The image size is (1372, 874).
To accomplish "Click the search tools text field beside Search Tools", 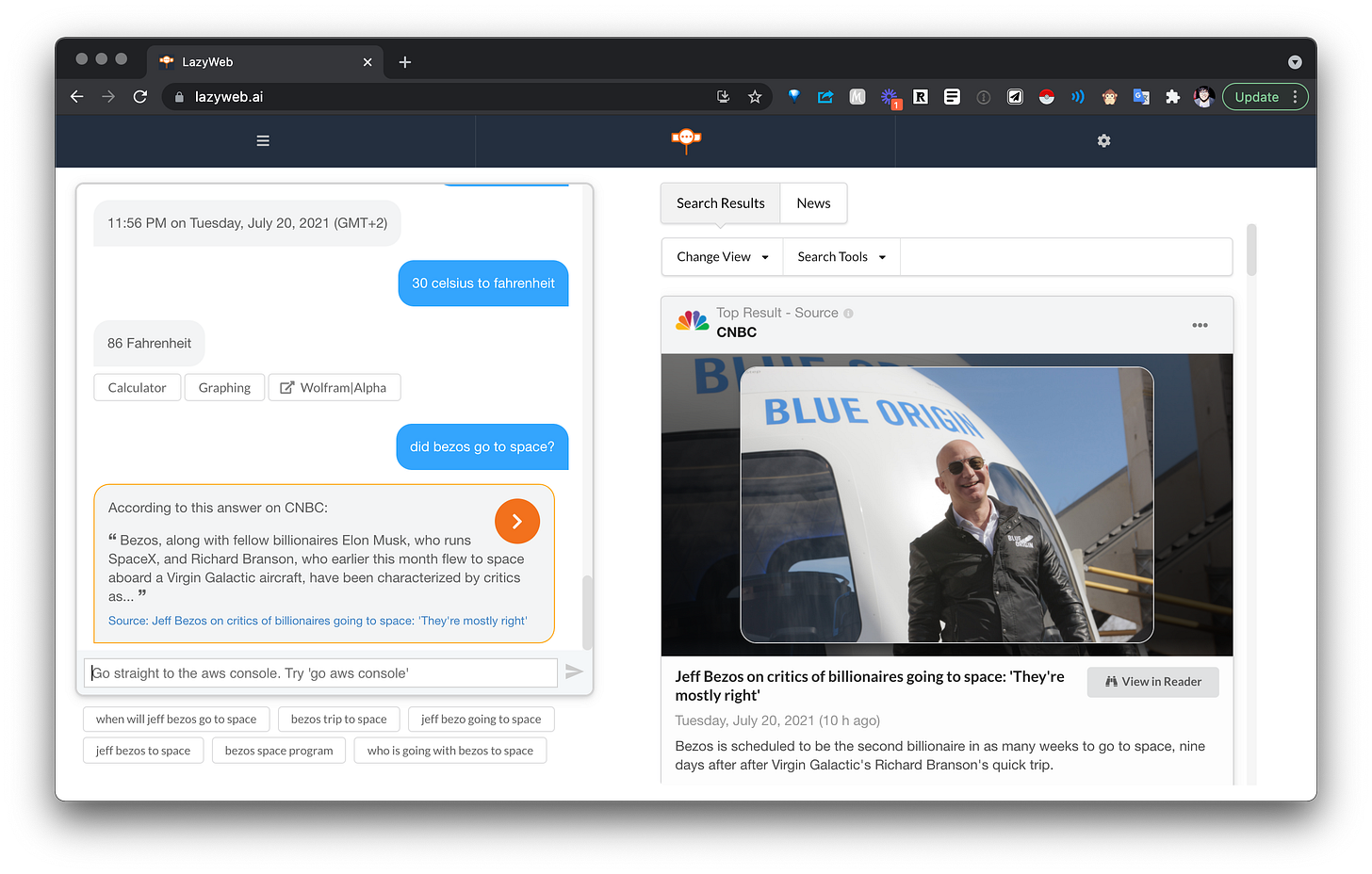I will coord(1066,257).
